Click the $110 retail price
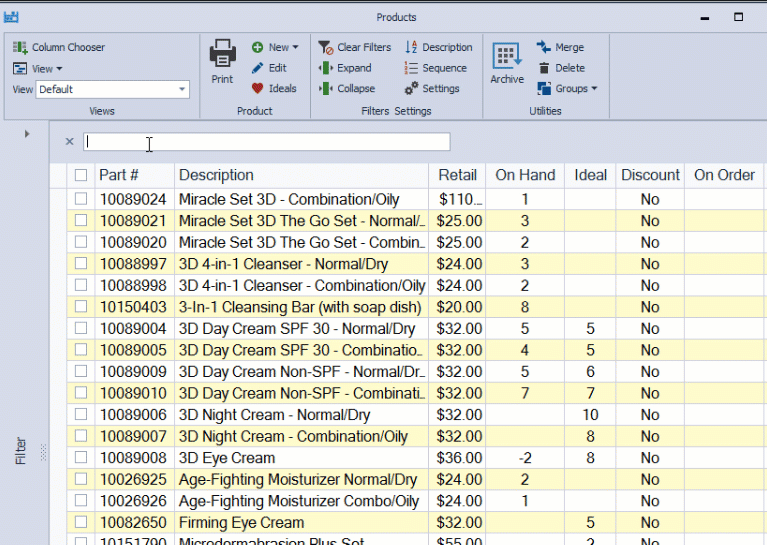Screen dimensions: 767x545 pos(460,200)
